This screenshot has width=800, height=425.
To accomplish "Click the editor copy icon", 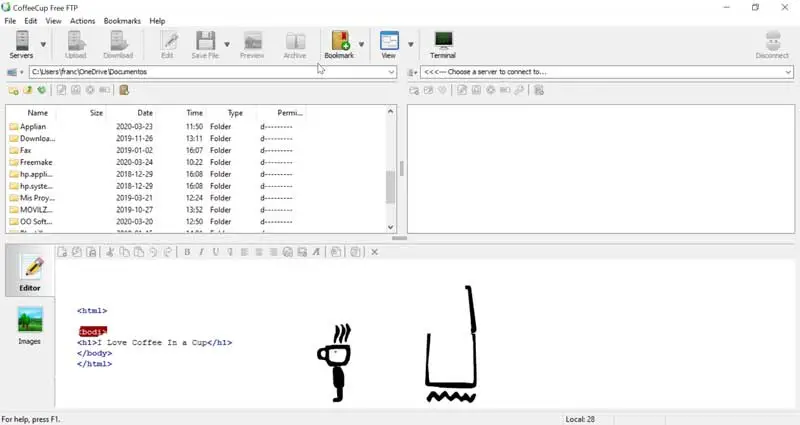I will pyautogui.click(x=124, y=252).
